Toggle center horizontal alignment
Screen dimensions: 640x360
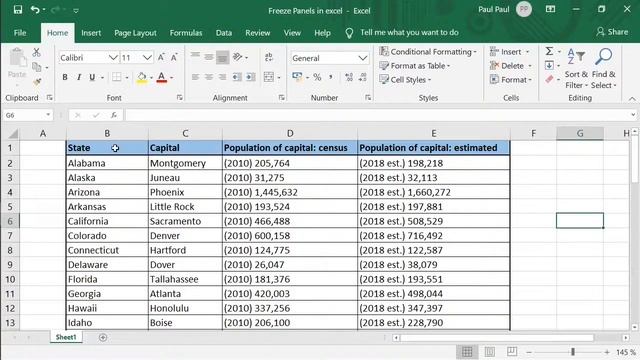tap(209, 77)
